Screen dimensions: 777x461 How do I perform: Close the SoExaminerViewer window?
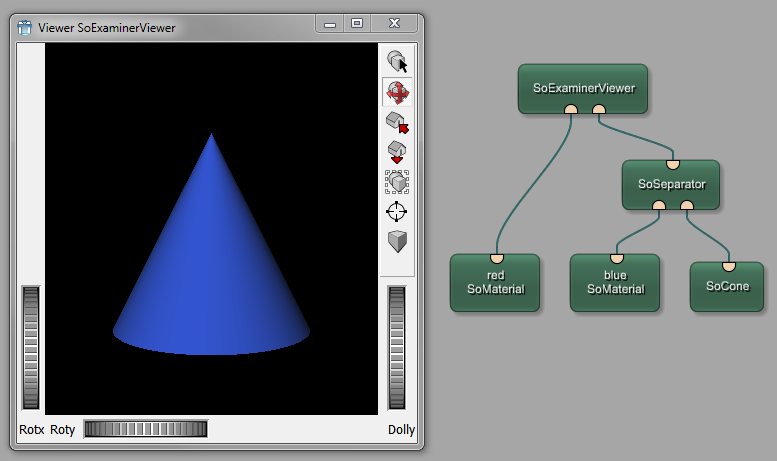395,22
